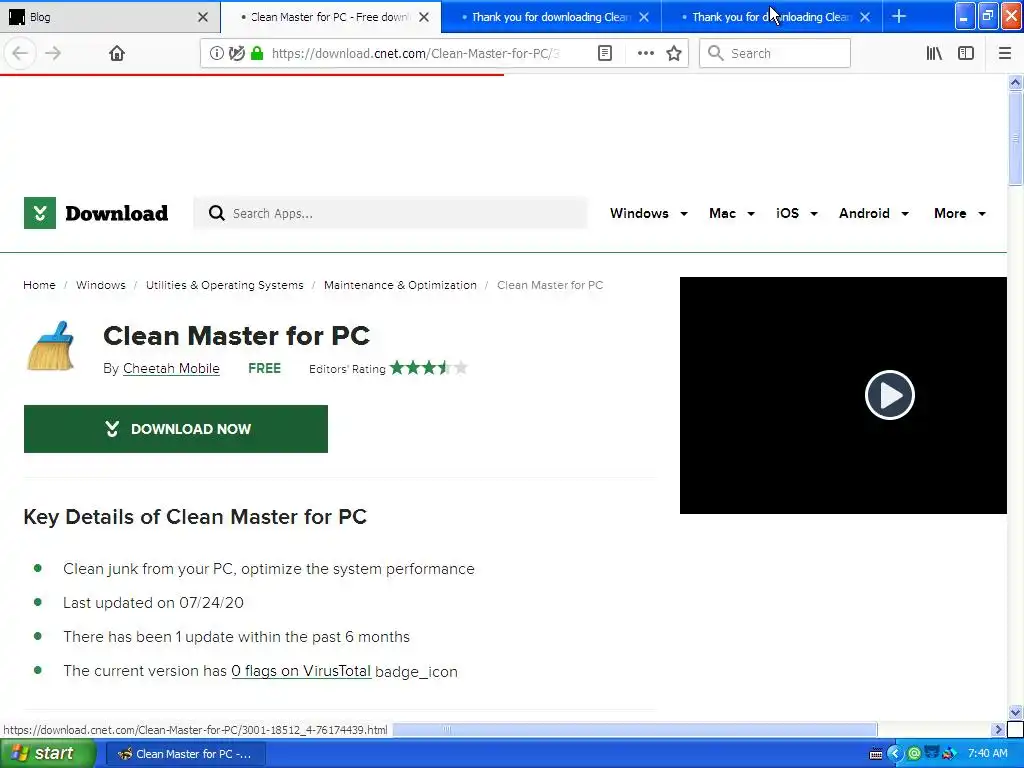The height and width of the screenshot is (768, 1024).
Task: Click the FREE price label
Action: click(264, 368)
